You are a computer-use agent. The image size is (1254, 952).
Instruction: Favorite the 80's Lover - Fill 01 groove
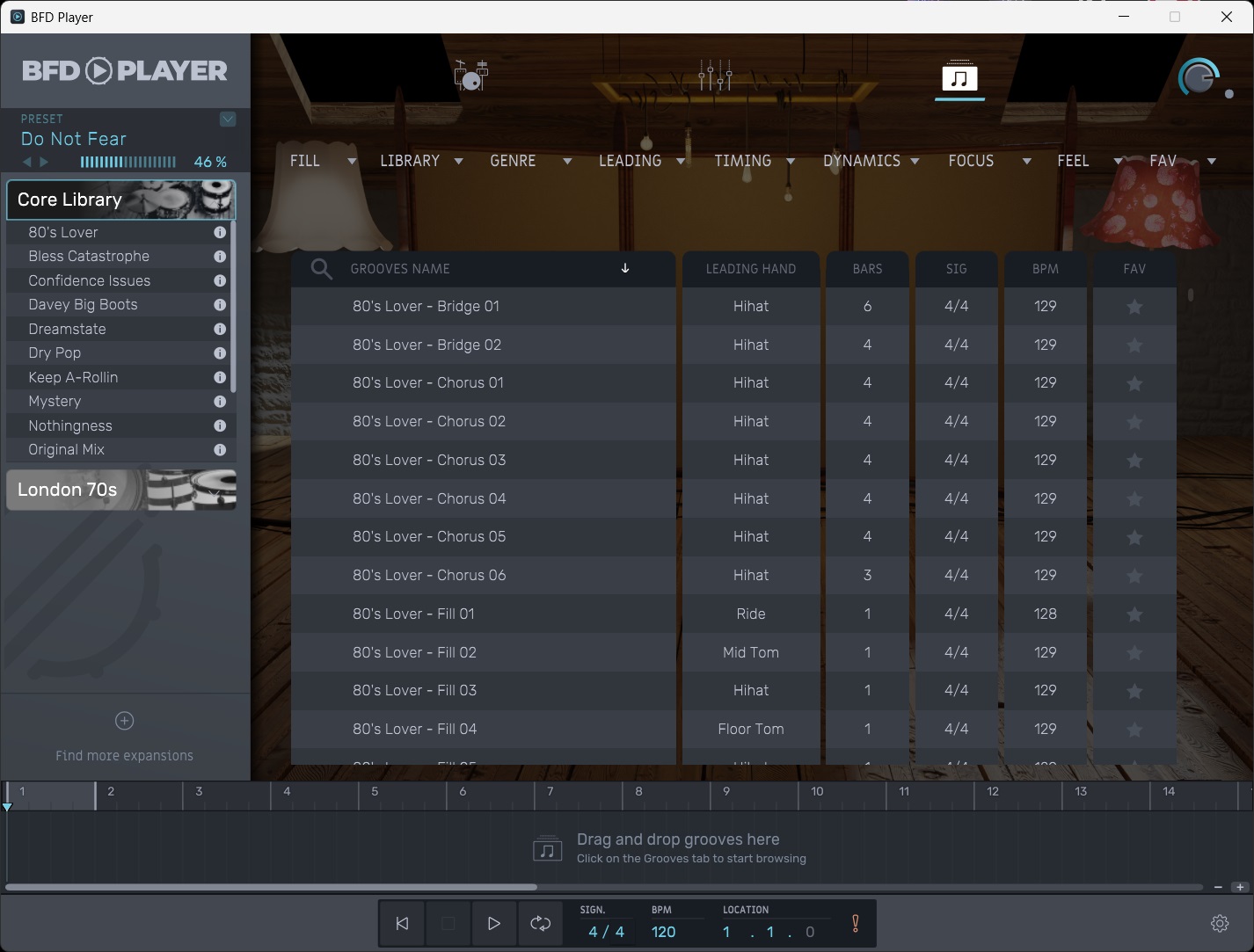[x=1134, y=614]
